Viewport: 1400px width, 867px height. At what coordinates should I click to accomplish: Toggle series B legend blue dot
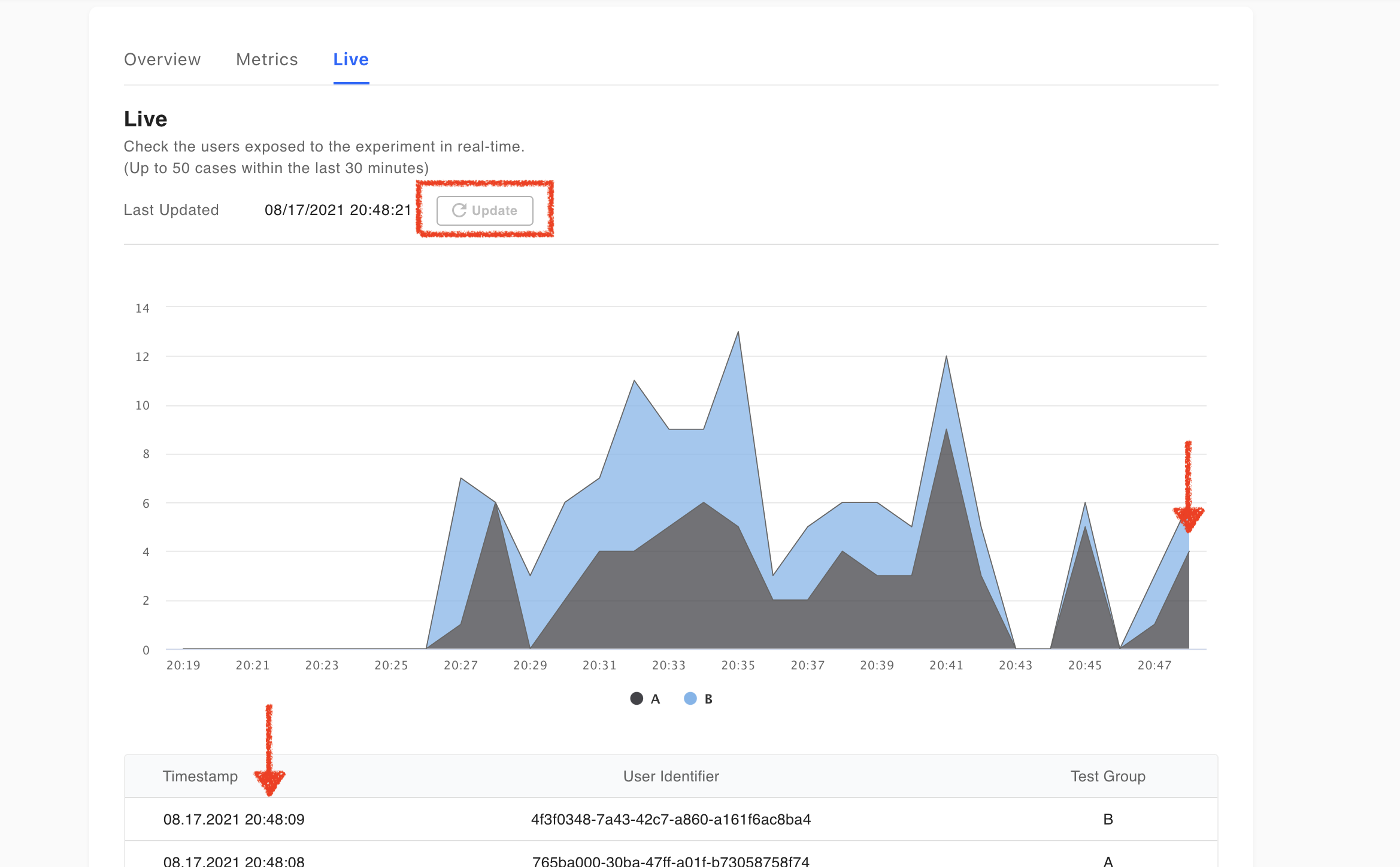coord(690,699)
